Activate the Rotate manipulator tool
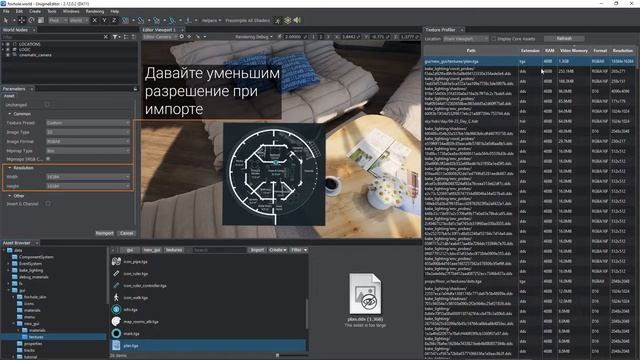 (x=31, y=20)
